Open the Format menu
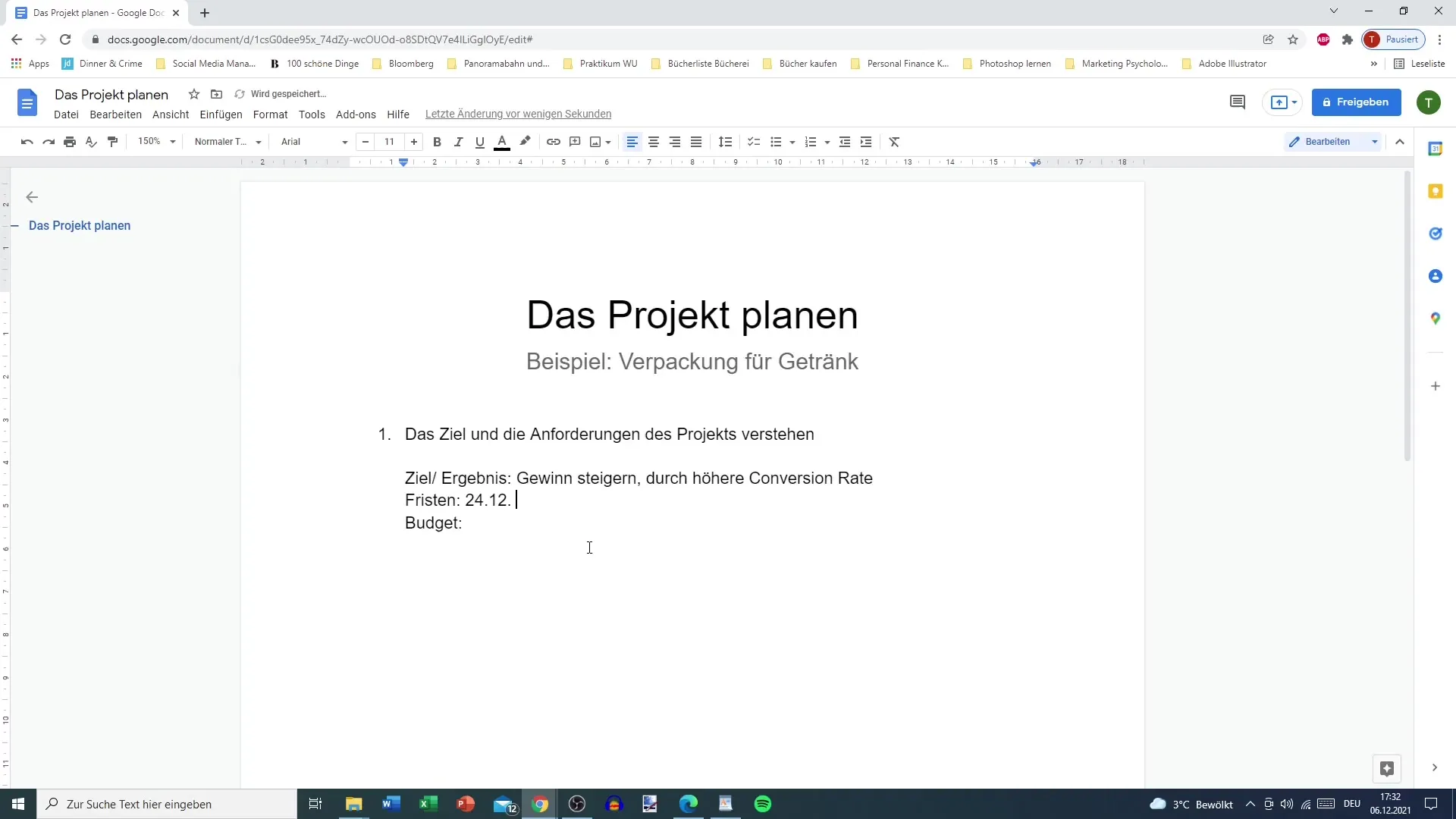The width and height of the screenshot is (1456, 819). (270, 115)
